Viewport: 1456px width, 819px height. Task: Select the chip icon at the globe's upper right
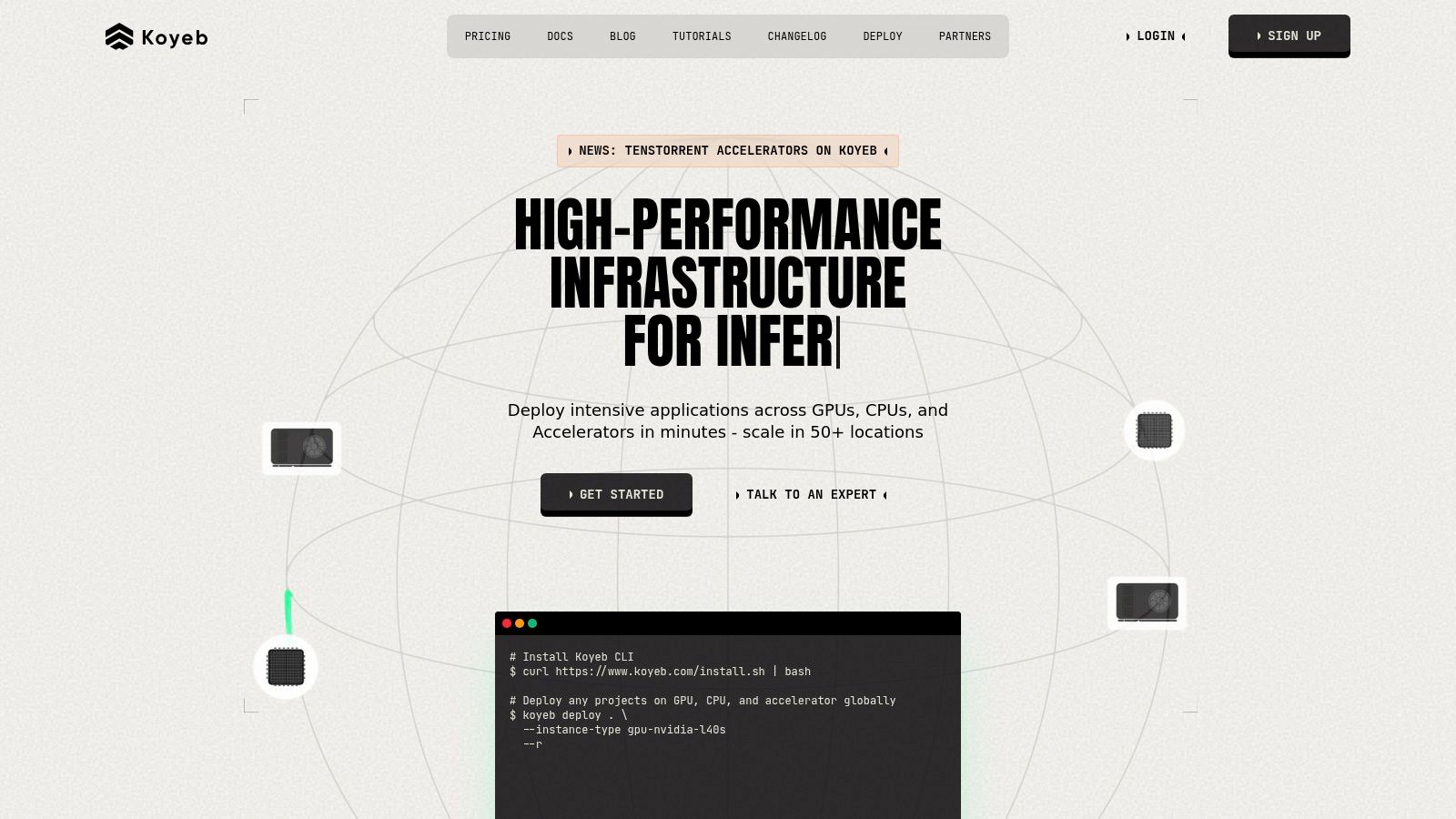(x=1154, y=430)
